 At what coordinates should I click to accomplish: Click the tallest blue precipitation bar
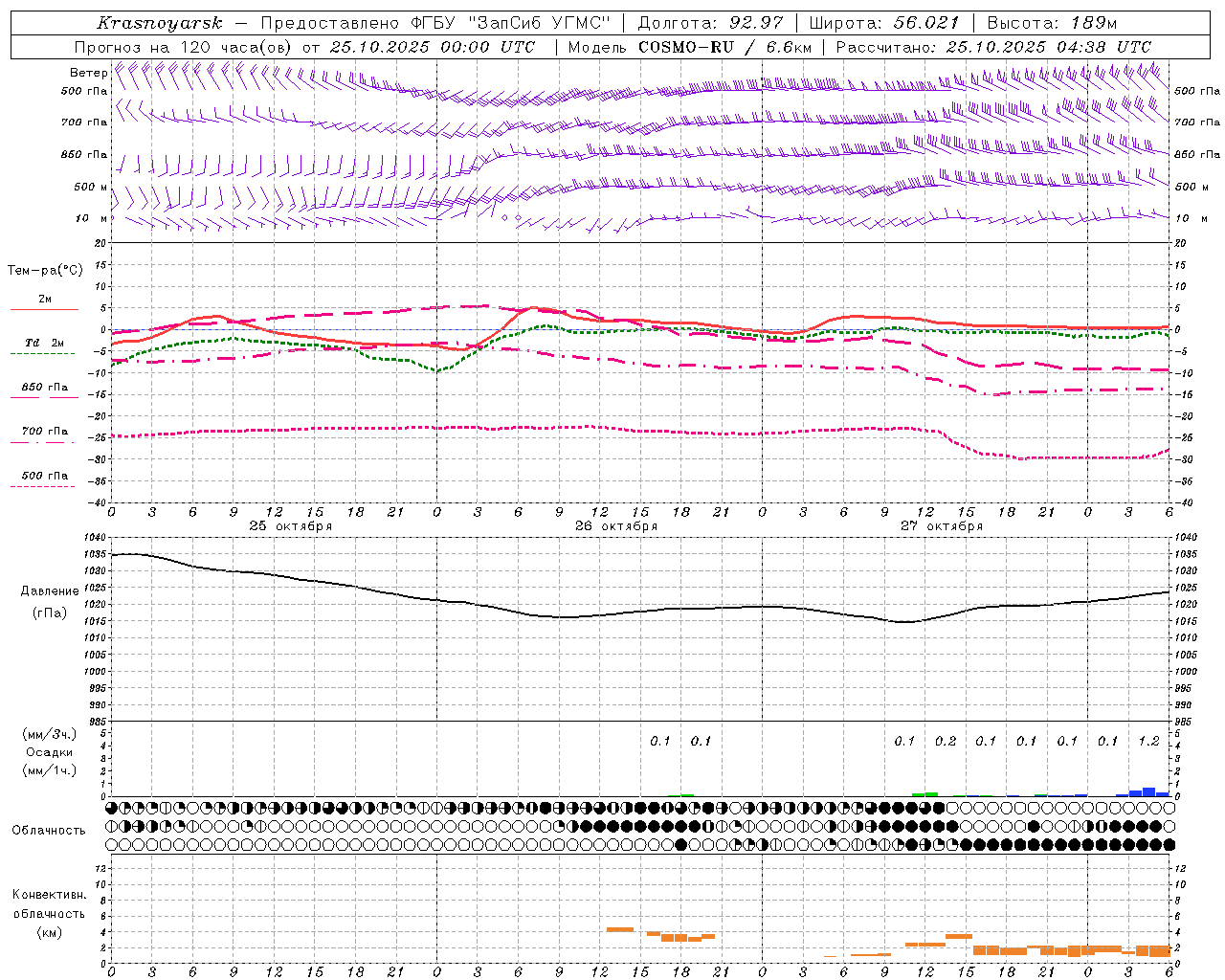pyautogui.click(x=1148, y=791)
